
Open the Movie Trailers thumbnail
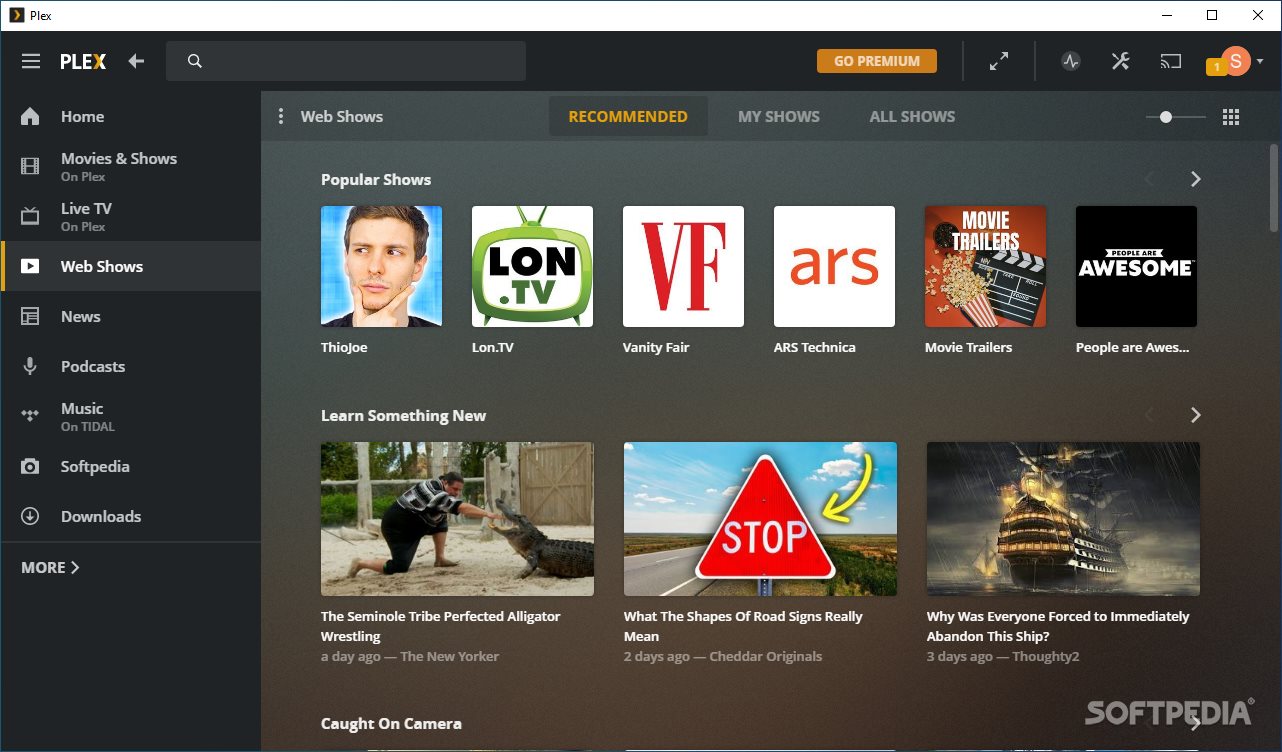pyautogui.click(x=985, y=266)
